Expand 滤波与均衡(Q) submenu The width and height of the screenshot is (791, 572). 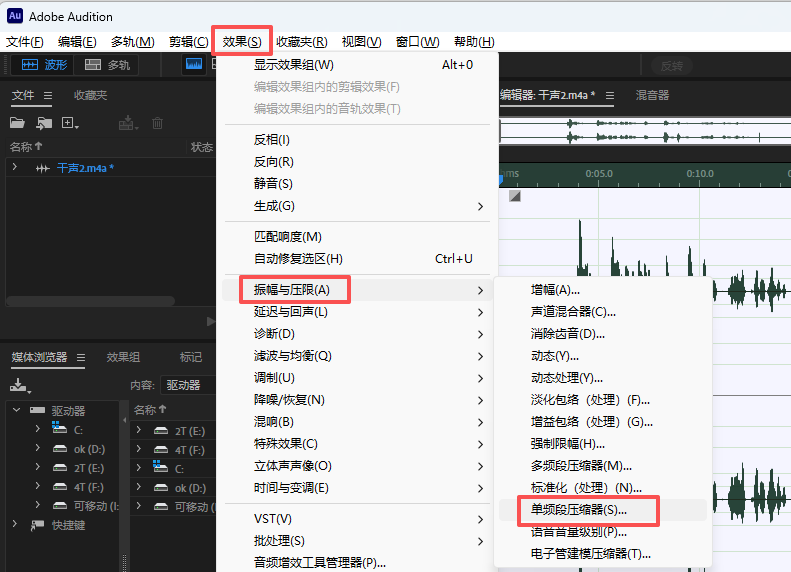357,356
